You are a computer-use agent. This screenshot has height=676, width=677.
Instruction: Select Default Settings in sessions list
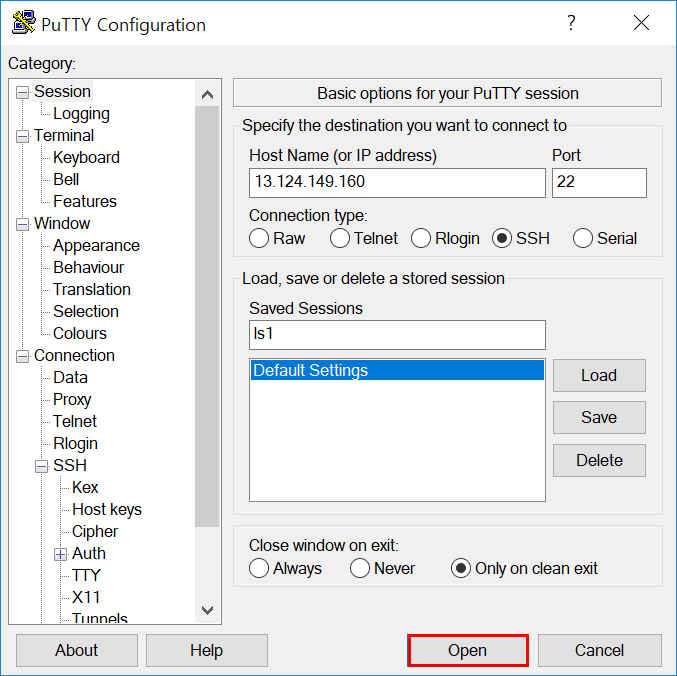[x=397, y=370]
